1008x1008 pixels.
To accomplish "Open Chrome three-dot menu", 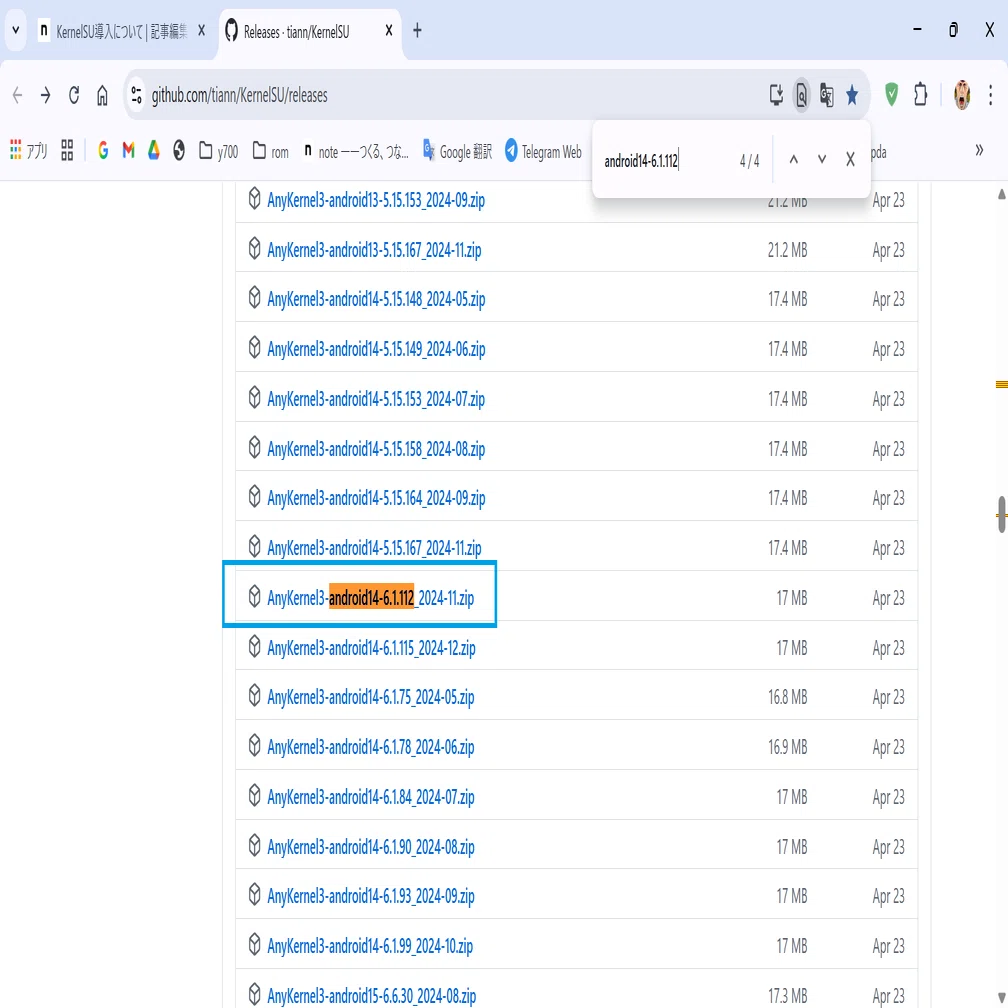I will coord(990,95).
